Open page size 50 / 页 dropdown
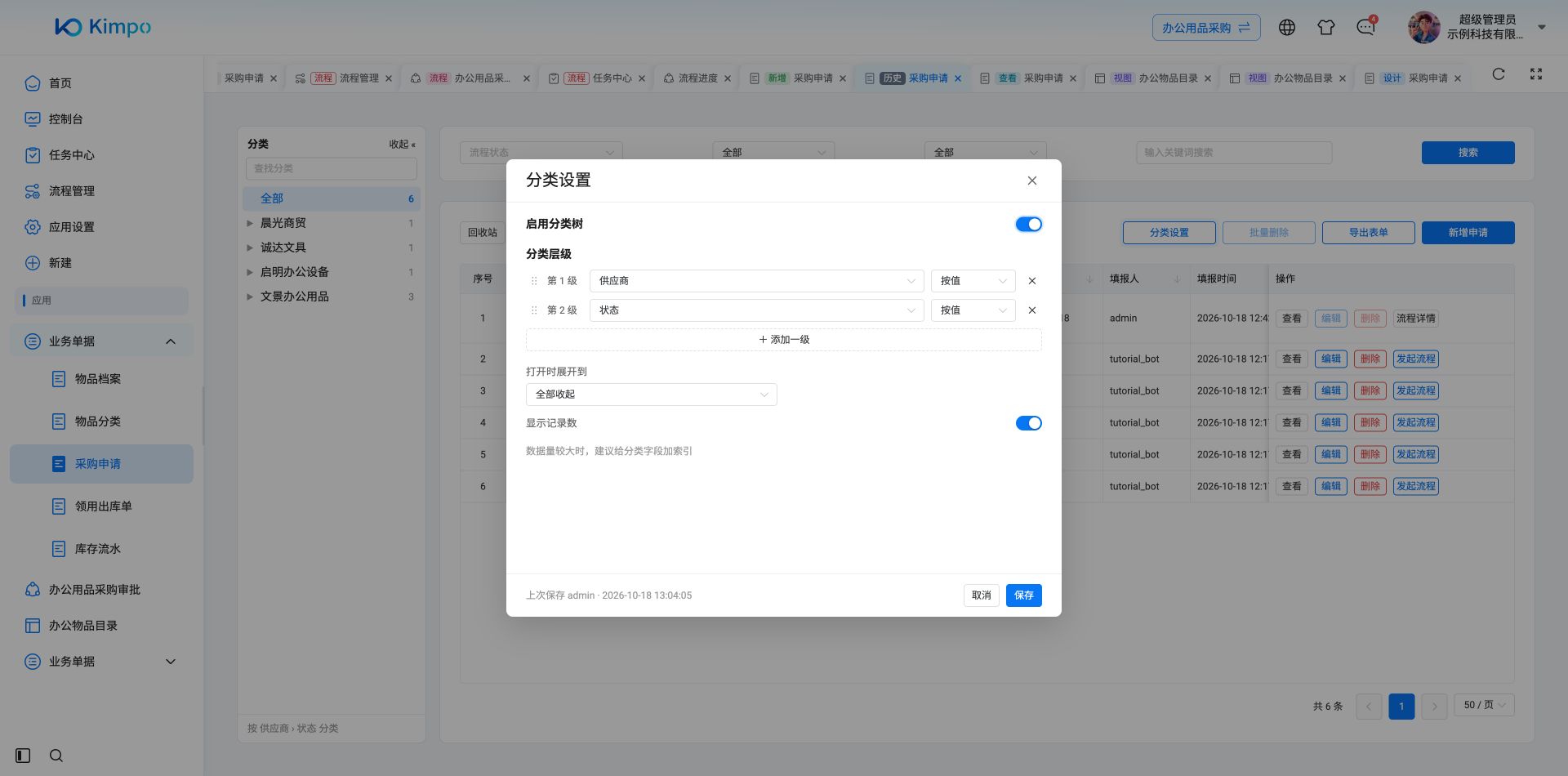This screenshot has height=776, width=1568. click(x=1484, y=705)
